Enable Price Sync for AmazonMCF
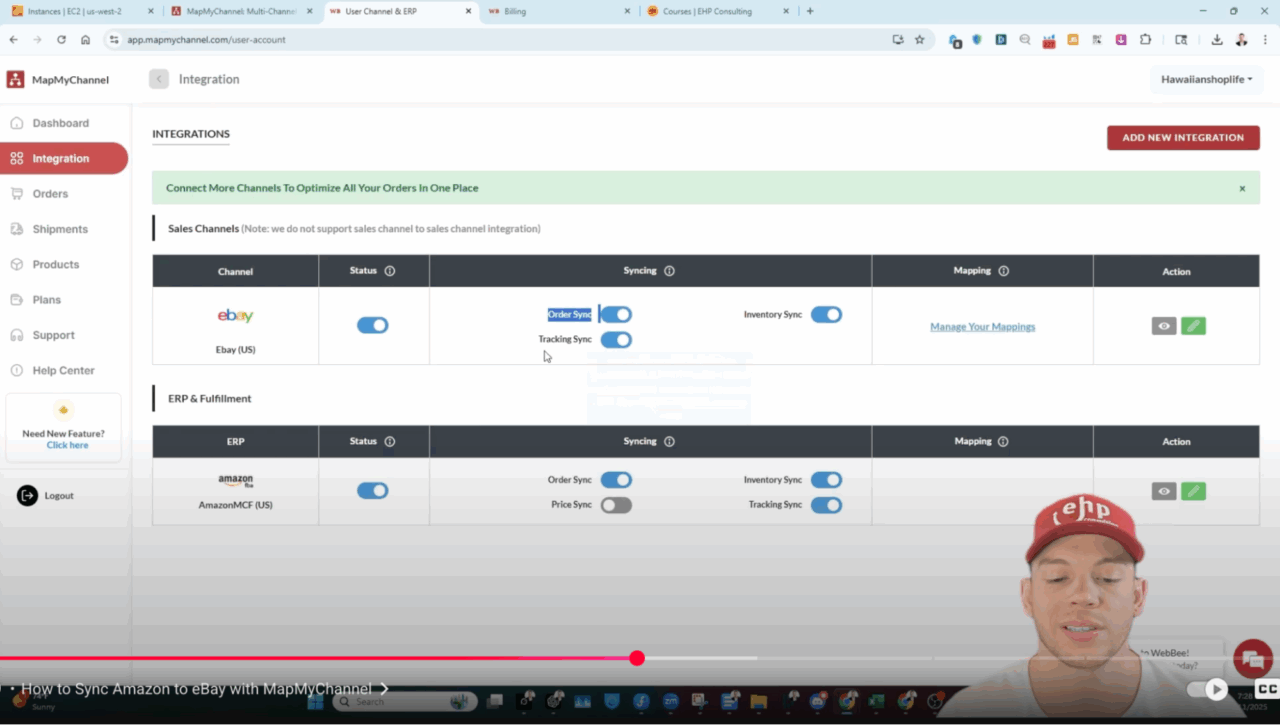The image size is (1280, 725). pos(616,505)
